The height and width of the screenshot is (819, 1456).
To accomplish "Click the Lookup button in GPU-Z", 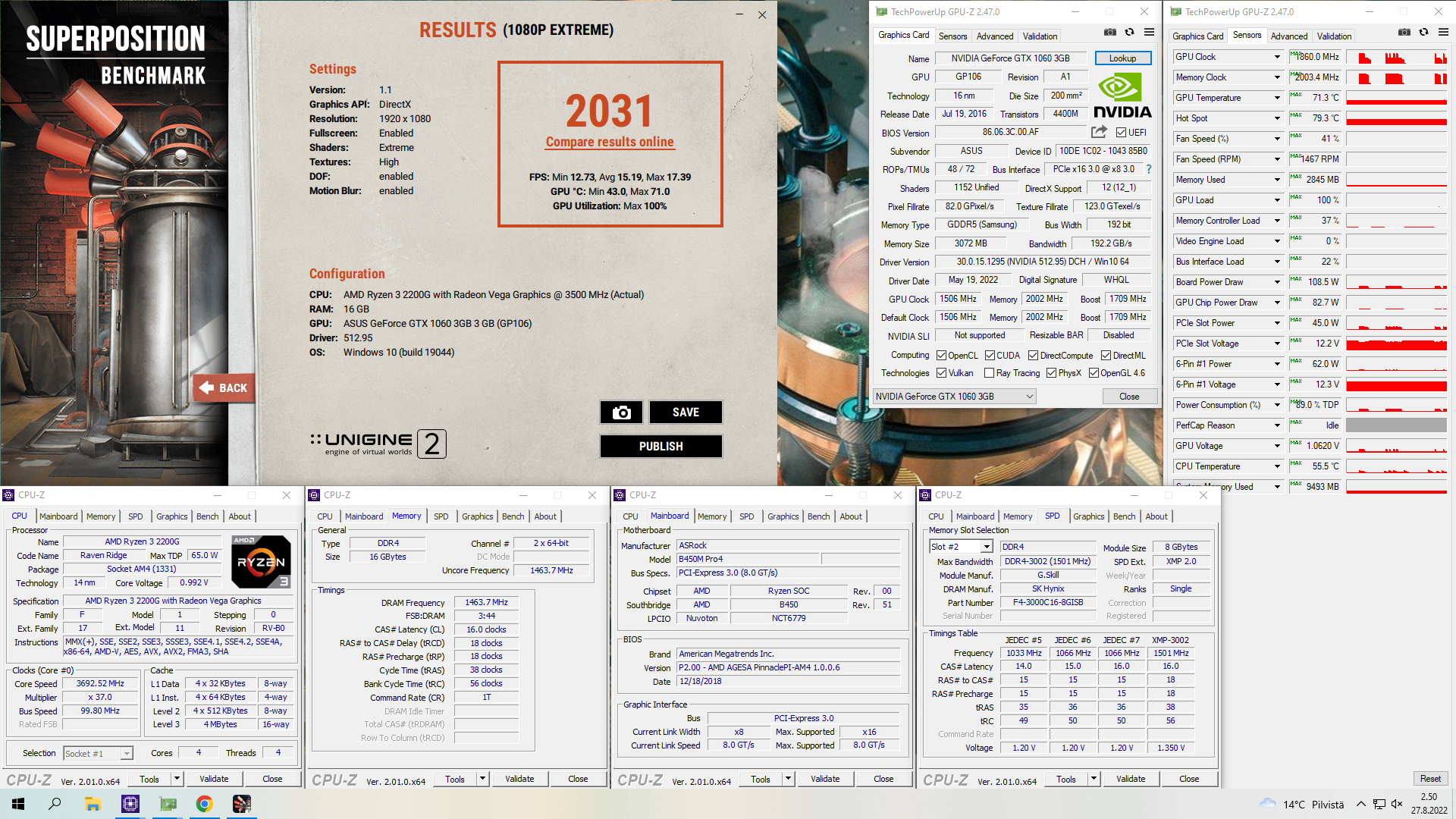I will point(1123,58).
